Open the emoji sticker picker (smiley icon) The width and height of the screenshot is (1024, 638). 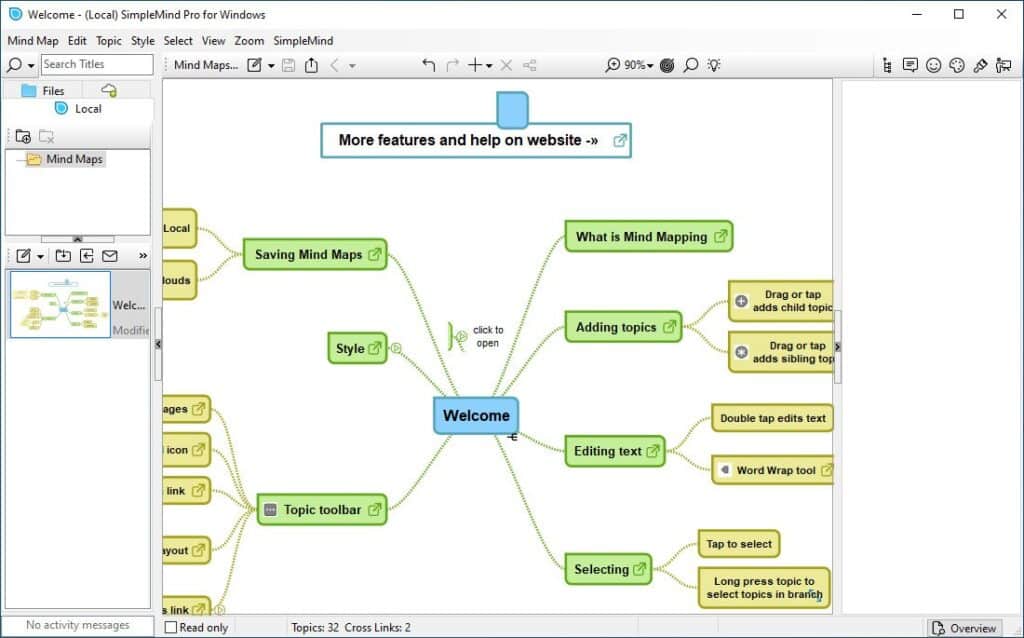click(933, 65)
